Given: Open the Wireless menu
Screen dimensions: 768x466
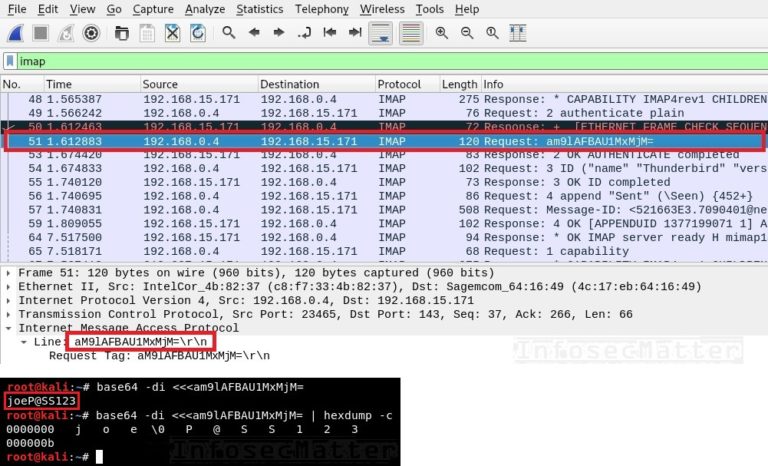Looking at the screenshot, I should pos(382,9).
